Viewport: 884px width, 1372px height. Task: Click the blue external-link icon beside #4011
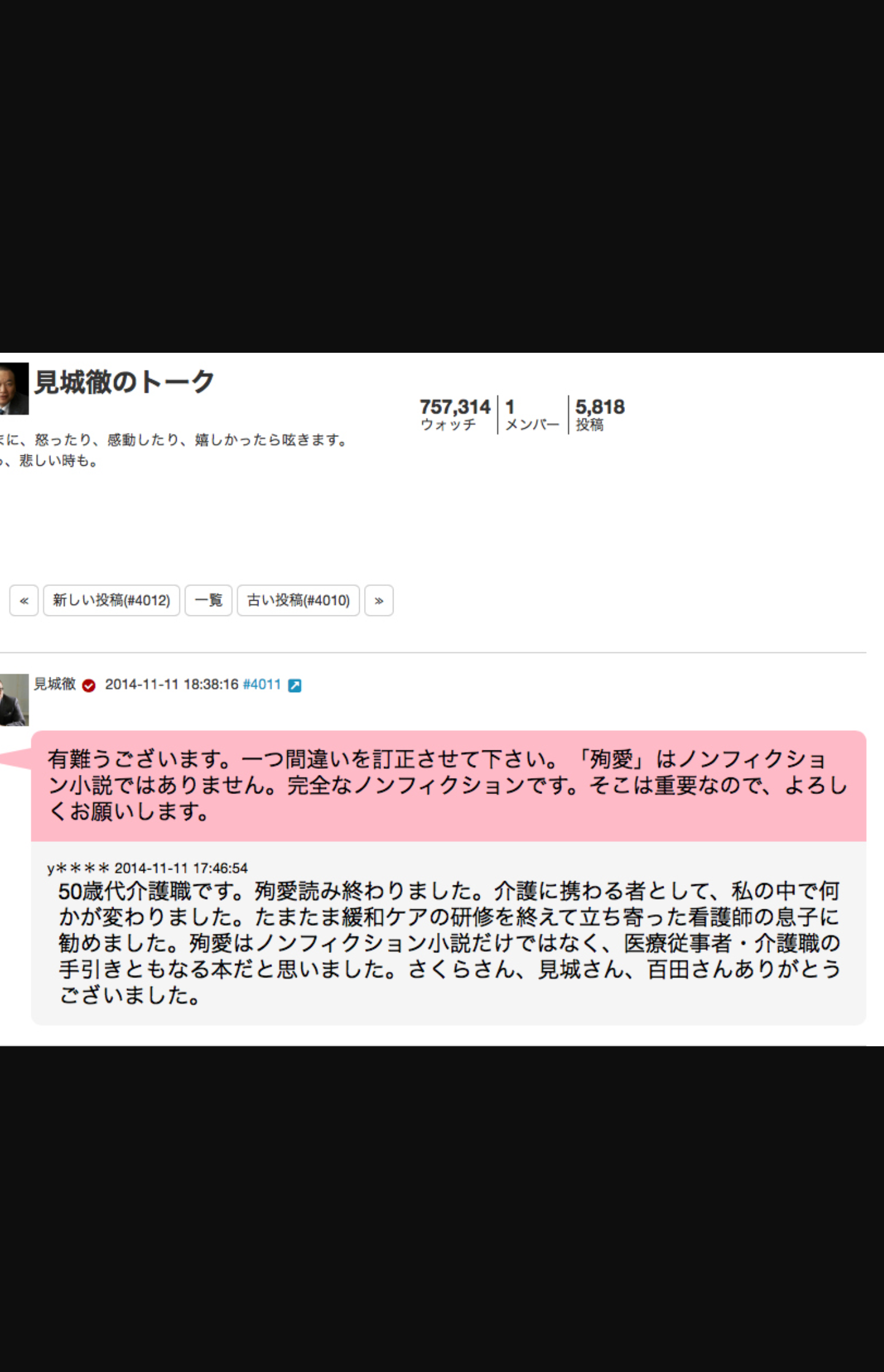[x=295, y=685]
